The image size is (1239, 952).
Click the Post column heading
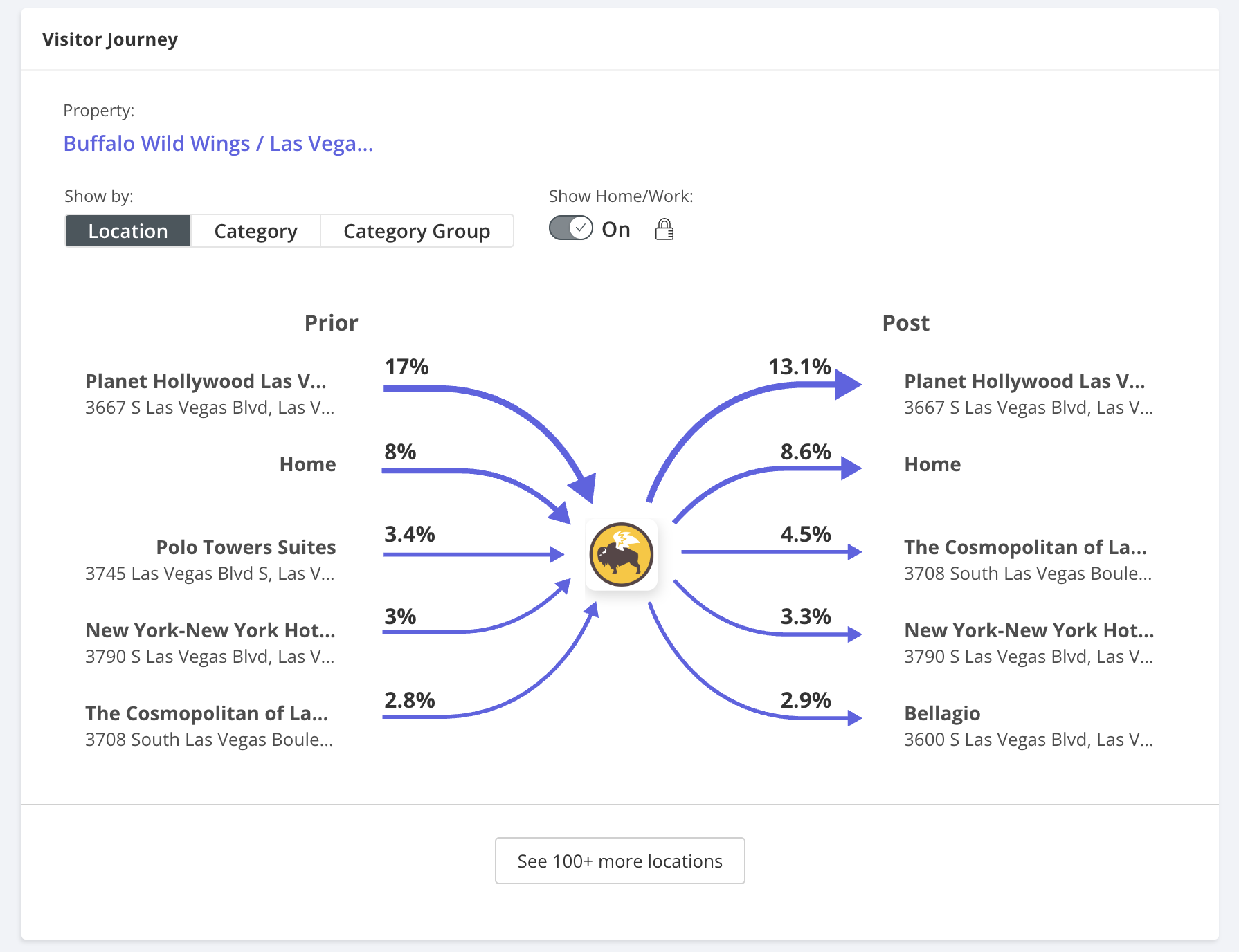coord(905,323)
